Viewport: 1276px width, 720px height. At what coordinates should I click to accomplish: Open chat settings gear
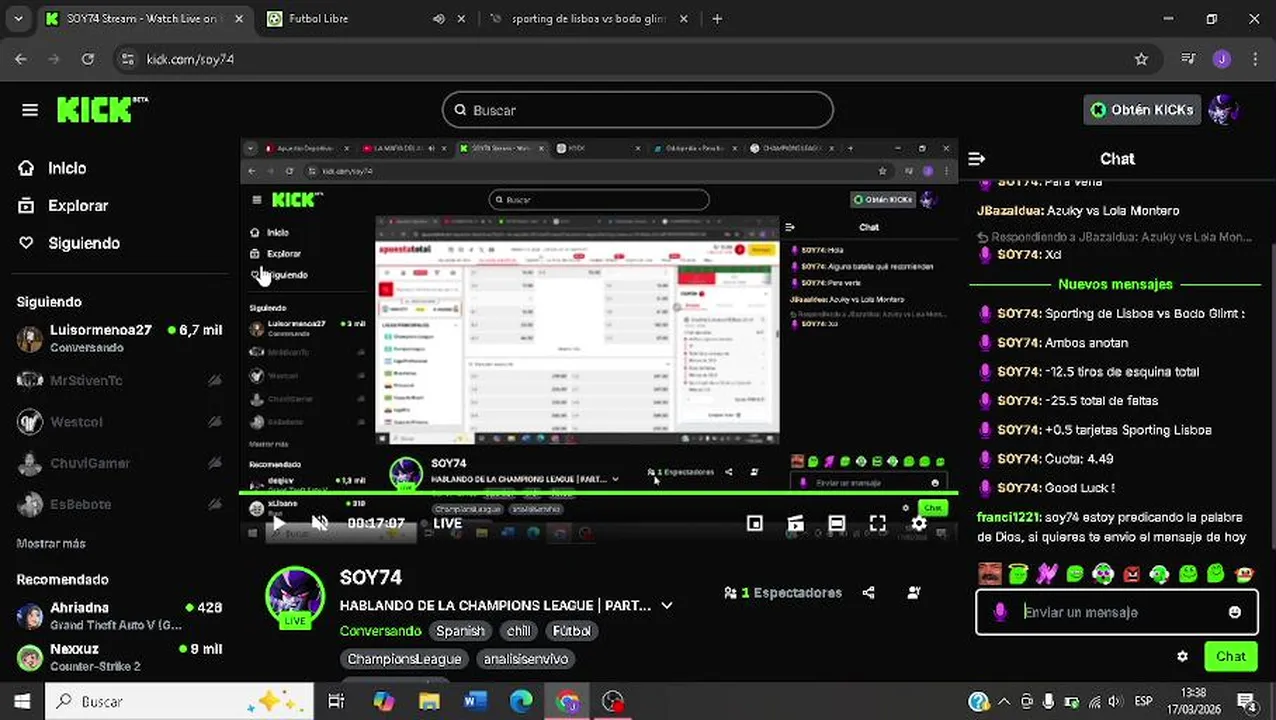[1182, 656]
